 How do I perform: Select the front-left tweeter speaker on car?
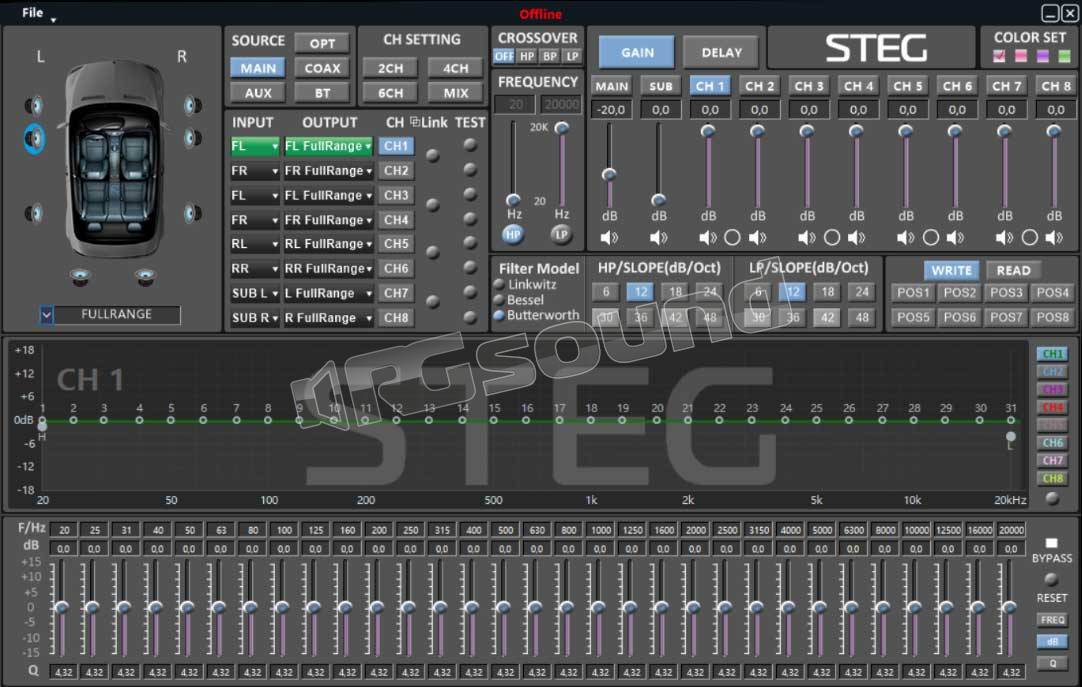tap(34, 105)
